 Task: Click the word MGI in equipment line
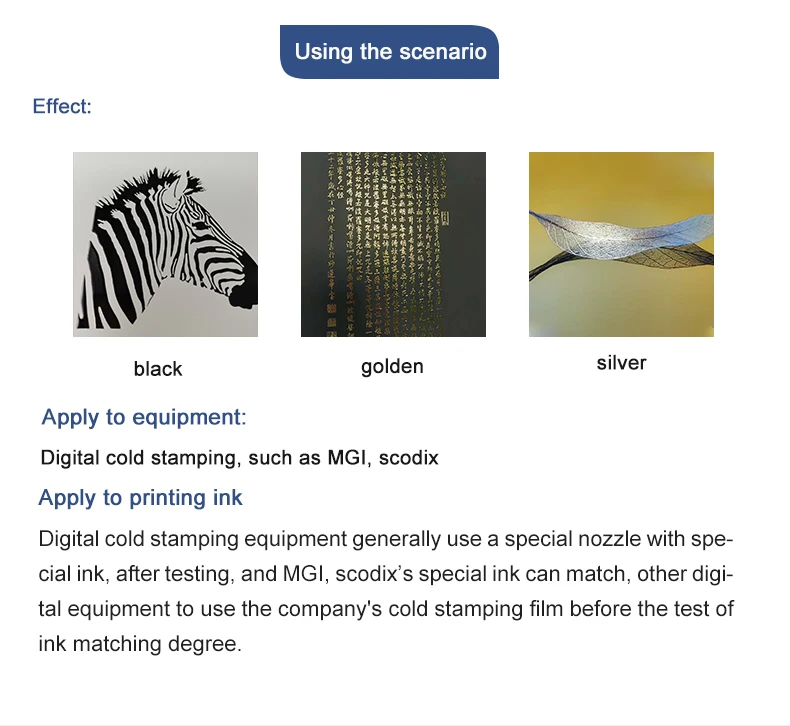[349, 457]
